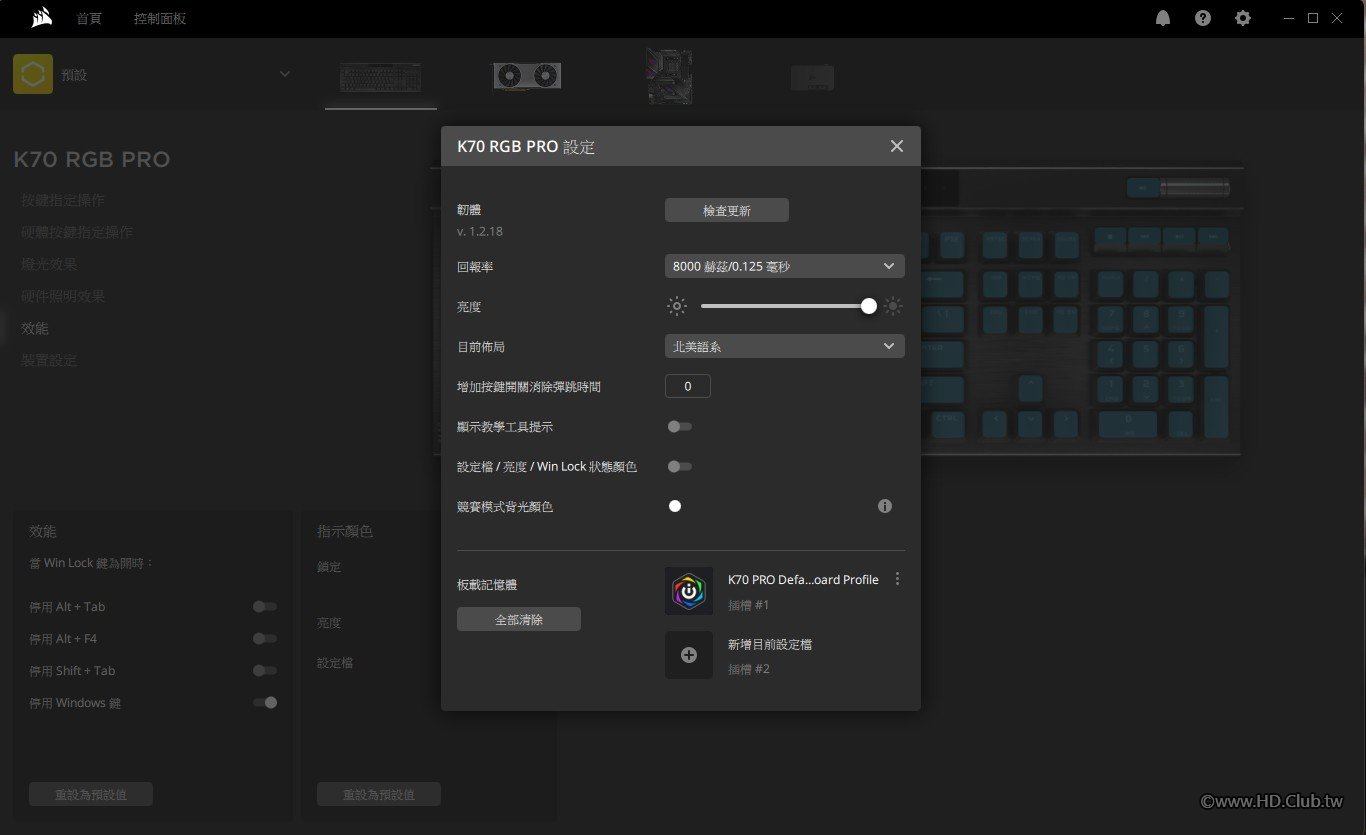Click the firmware version v. 1.2.18 text
The width and height of the screenshot is (1366, 835).
480,231
